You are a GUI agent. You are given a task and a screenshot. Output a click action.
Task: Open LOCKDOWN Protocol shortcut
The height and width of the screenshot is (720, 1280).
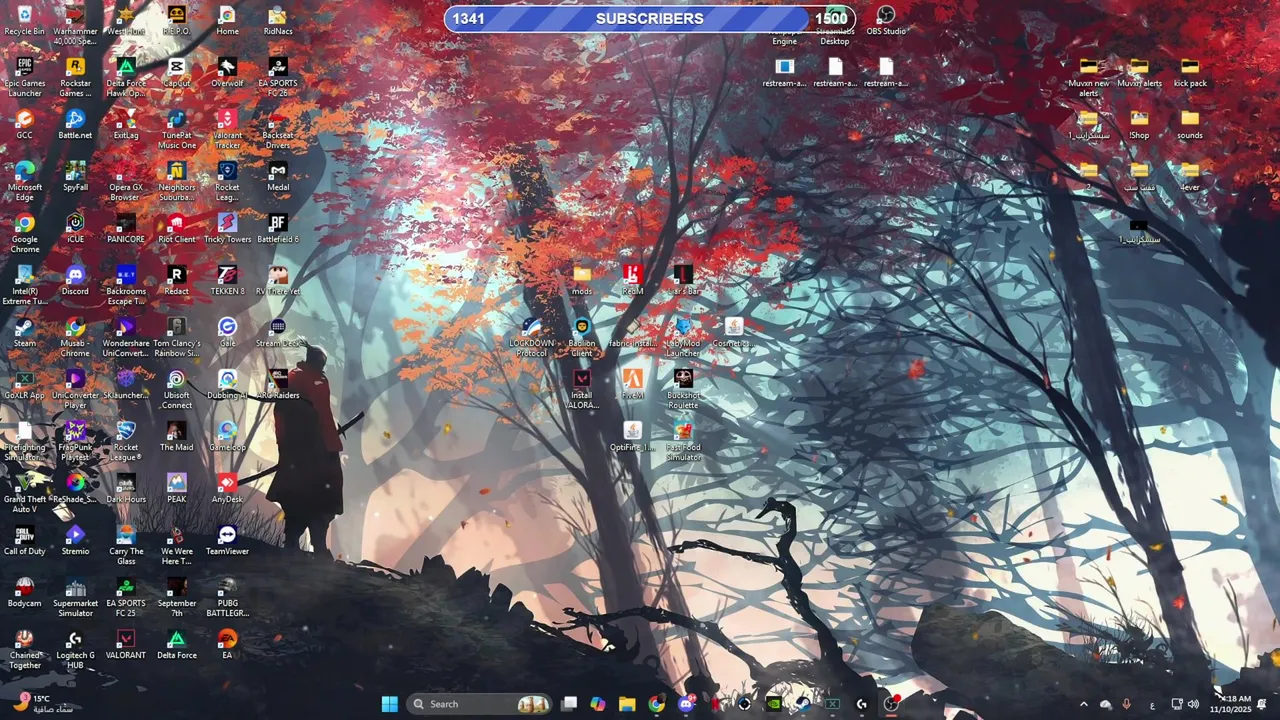pos(531,337)
